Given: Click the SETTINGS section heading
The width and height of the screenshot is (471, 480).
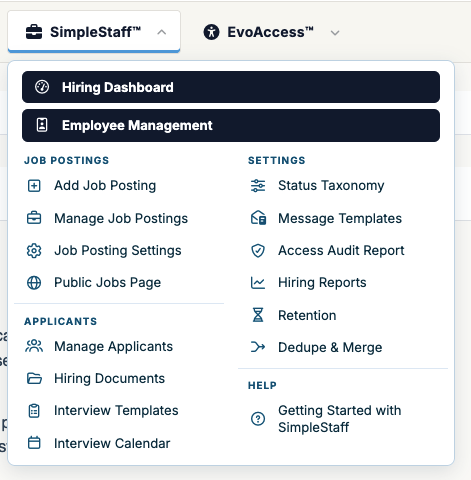Looking at the screenshot, I should (277, 160).
